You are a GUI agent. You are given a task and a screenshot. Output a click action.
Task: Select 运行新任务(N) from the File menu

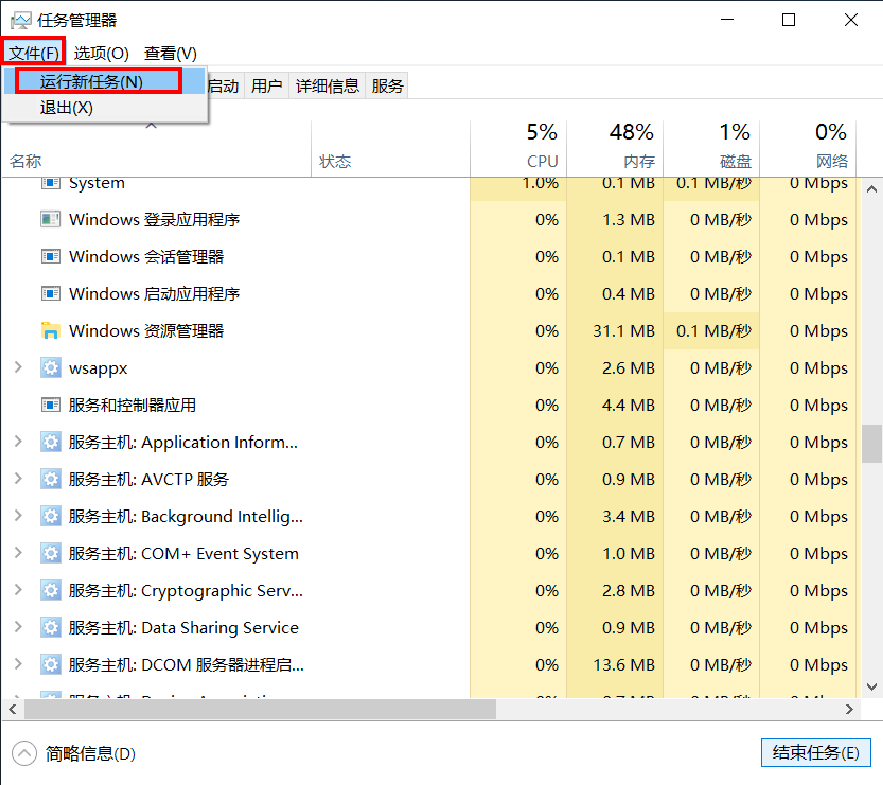pos(91,82)
